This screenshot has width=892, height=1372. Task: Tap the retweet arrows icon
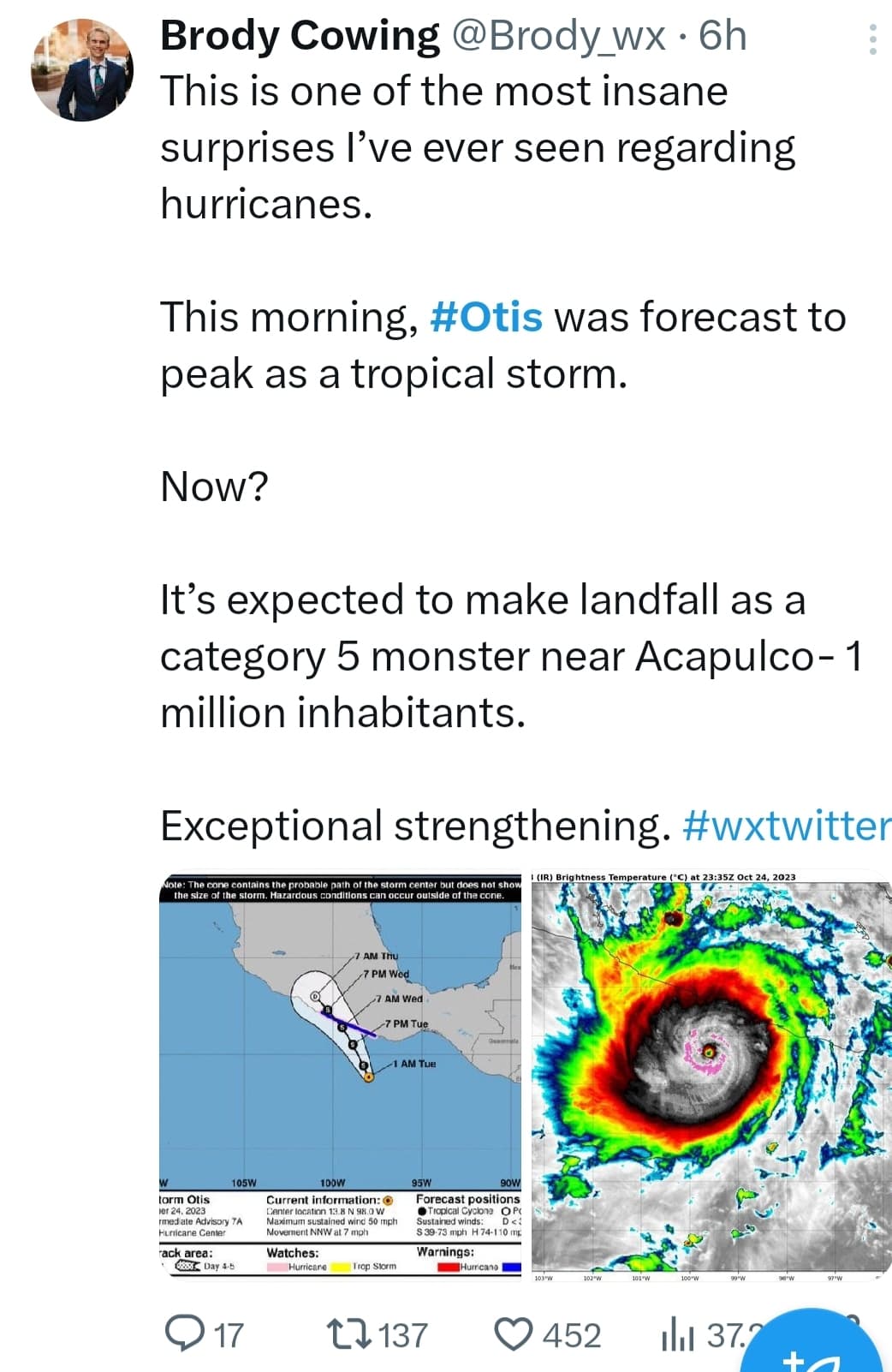pos(348,1334)
